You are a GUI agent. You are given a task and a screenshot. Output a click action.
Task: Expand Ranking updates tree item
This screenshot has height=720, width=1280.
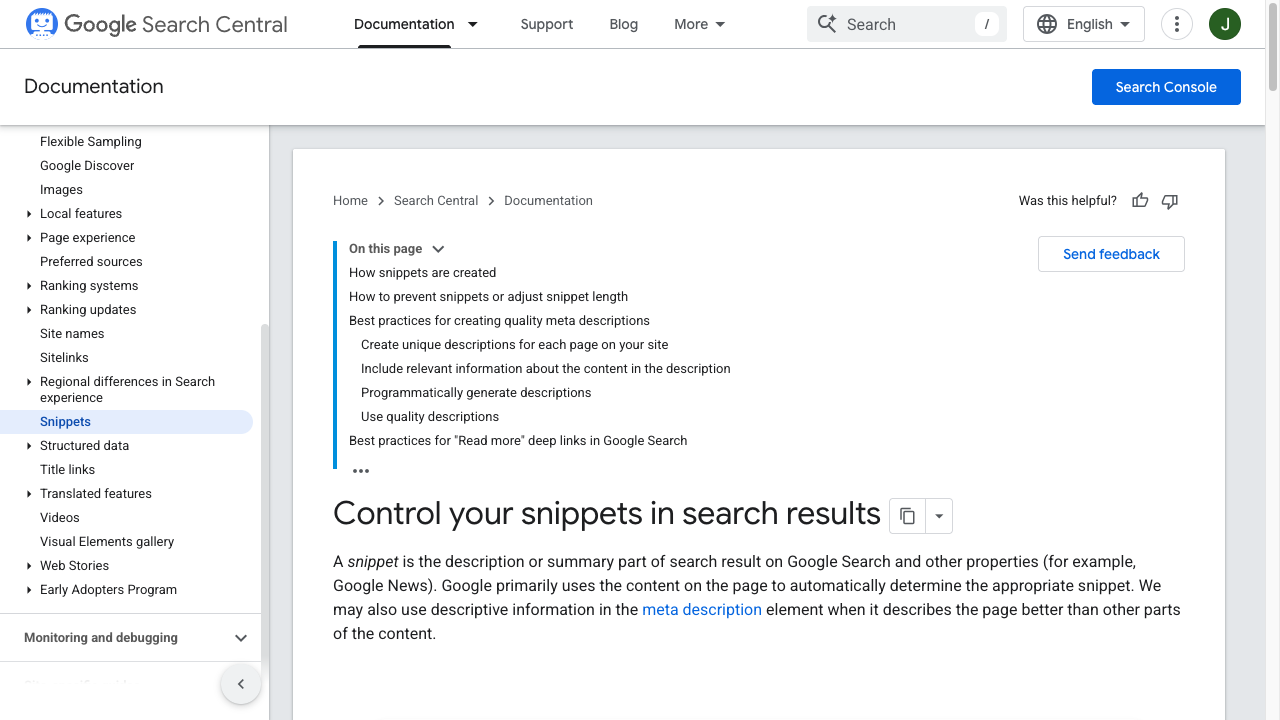[x=29, y=310]
